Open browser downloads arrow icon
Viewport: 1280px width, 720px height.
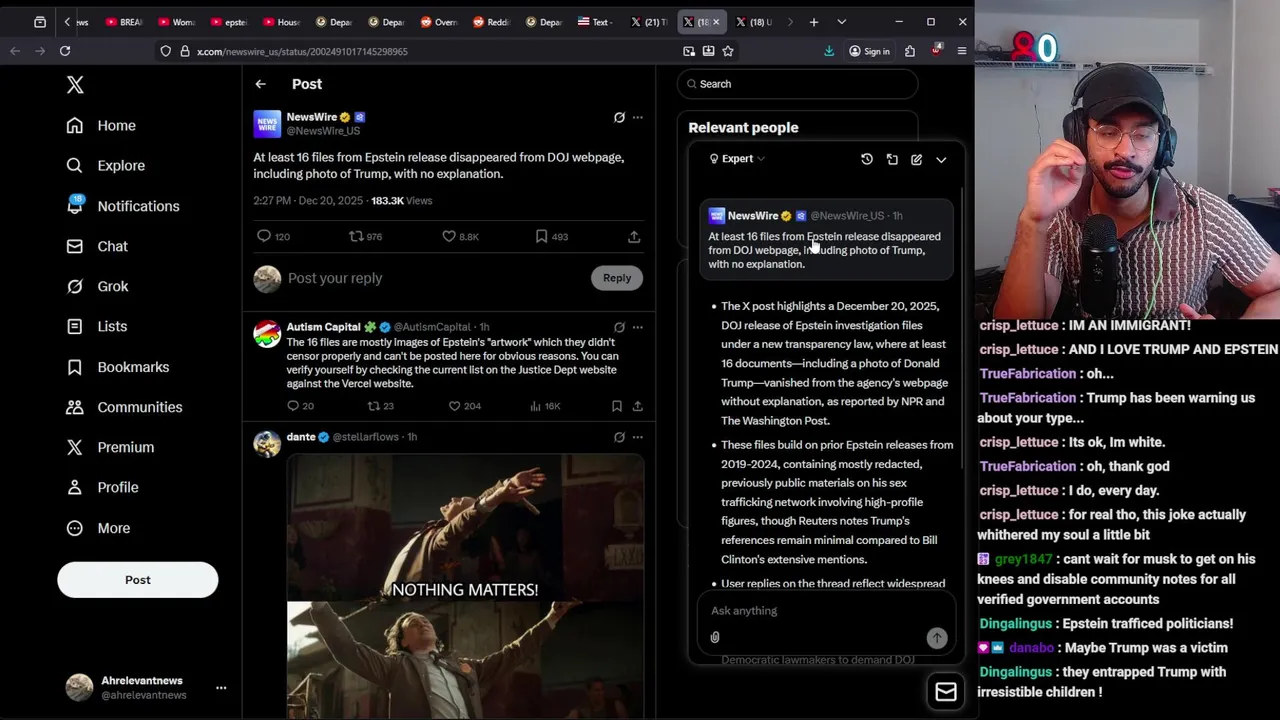click(x=829, y=51)
